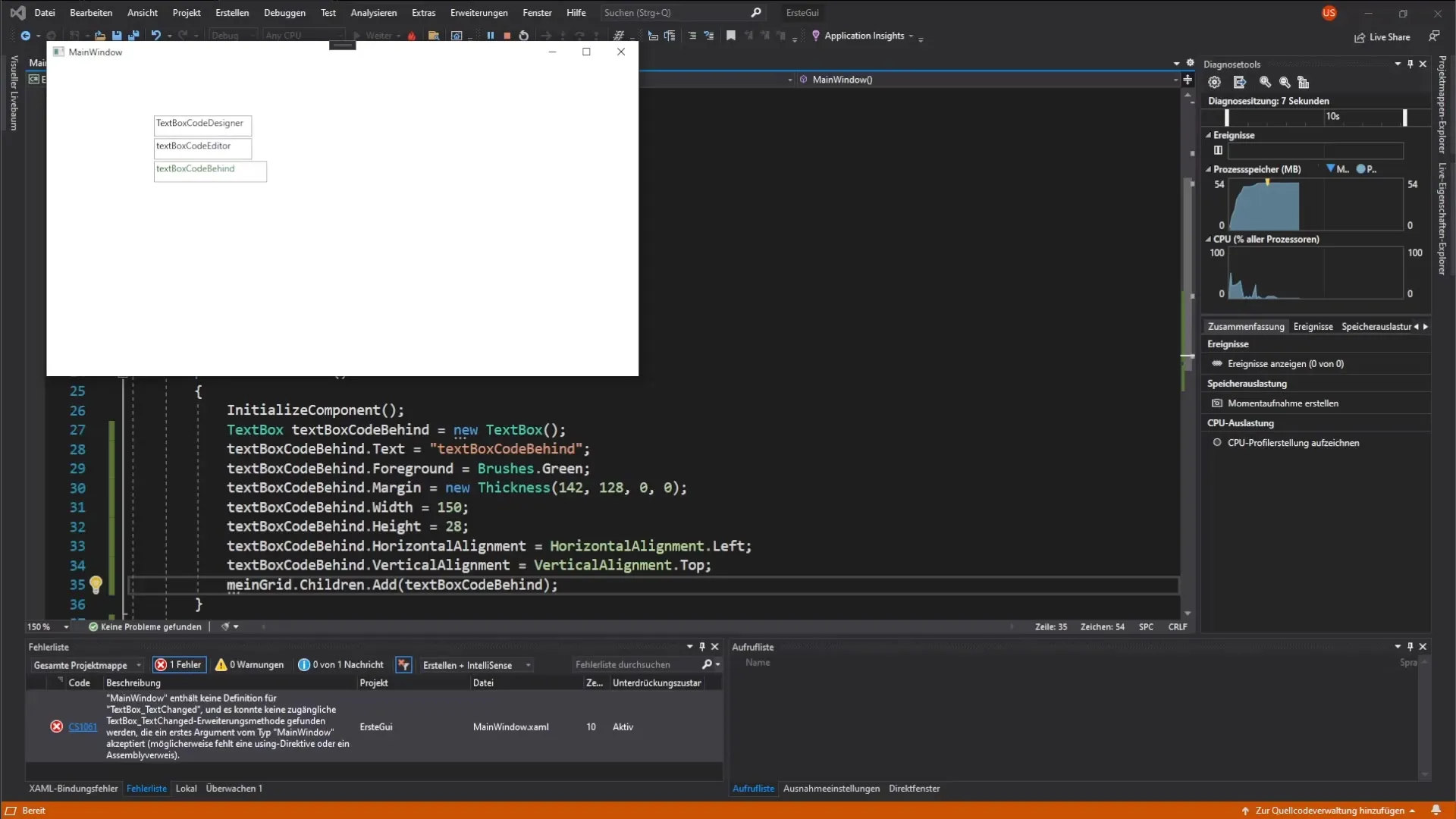
Task: Click Zur Quellcodeverwaltung hinzufügen
Action: pyautogui.click(x=1329, y=811)
